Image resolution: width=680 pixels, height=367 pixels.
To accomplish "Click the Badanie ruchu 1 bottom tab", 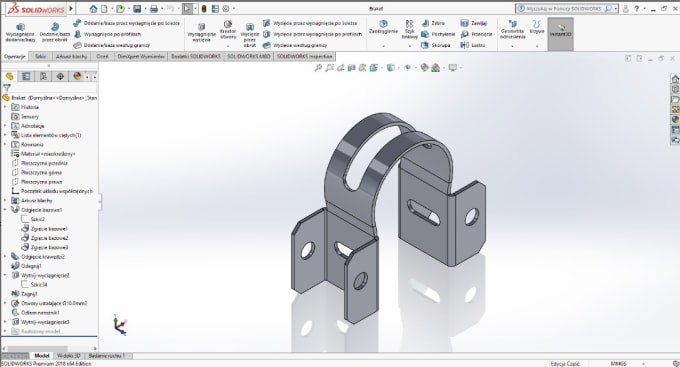I will coord(106,356).
